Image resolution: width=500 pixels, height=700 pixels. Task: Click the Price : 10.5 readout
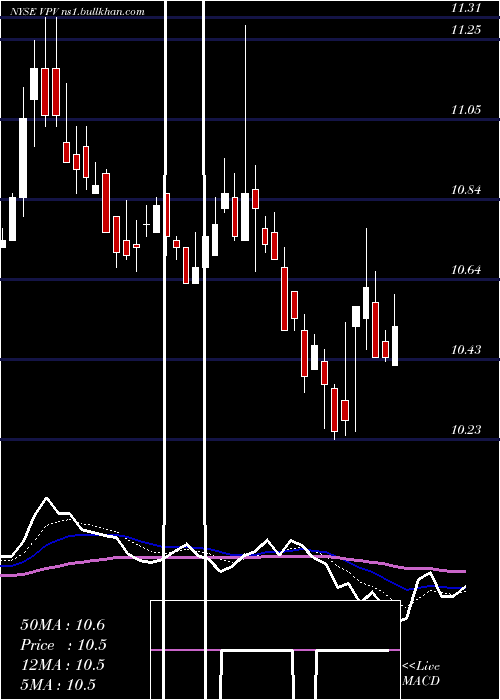point(62,645)
